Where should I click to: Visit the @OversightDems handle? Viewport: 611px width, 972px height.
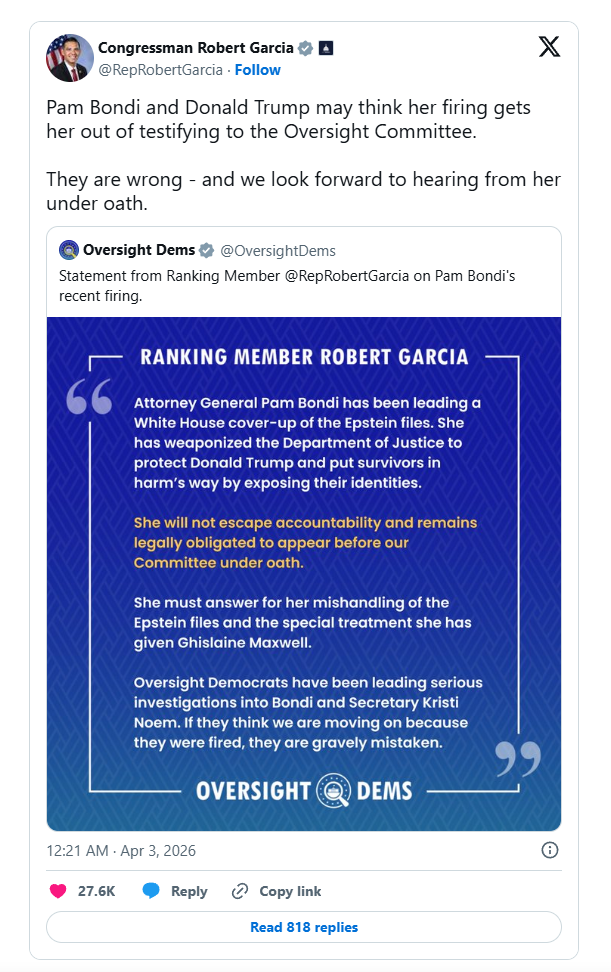pos(278,250)
